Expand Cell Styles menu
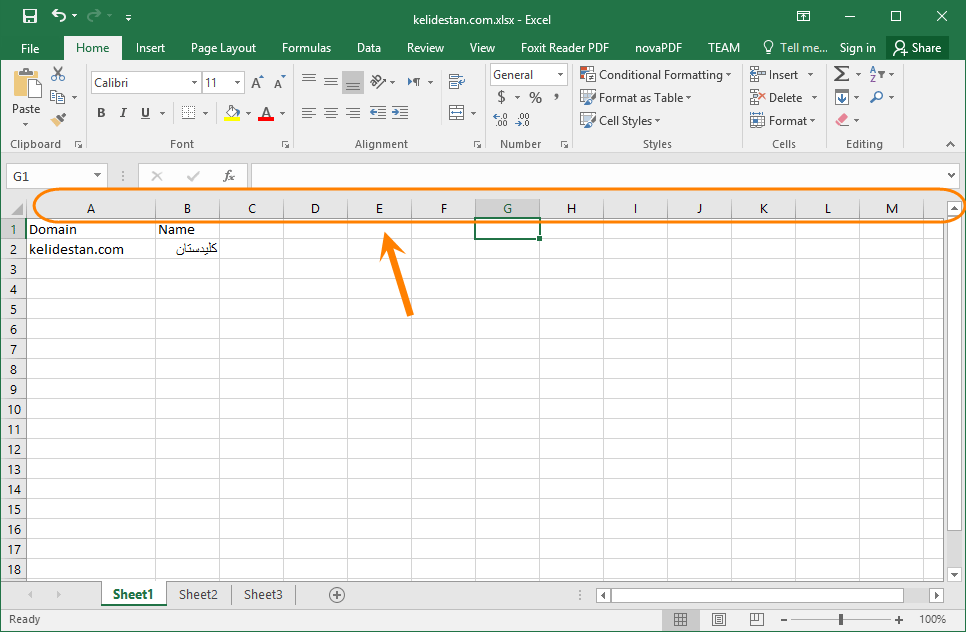The image size is (966, 632). pyautogui.click(x=657, y=121)
